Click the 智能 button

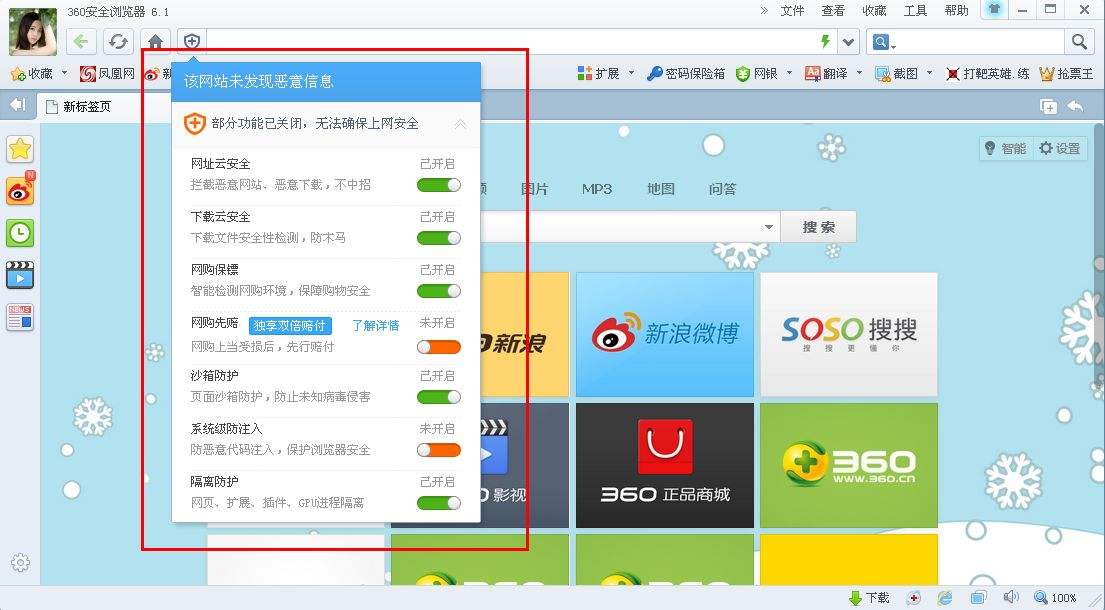pyautogui.click(x=1006, y=148)
